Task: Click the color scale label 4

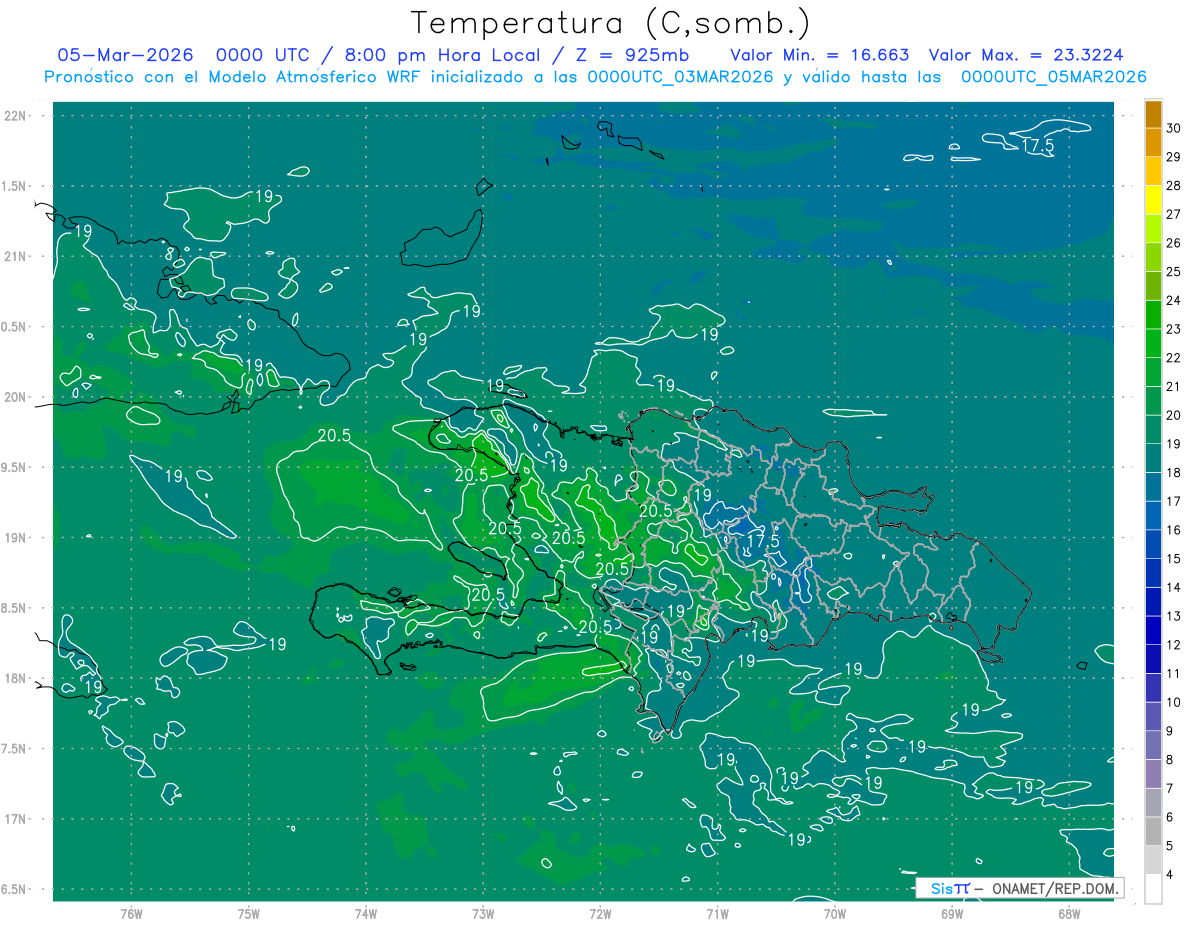Action: click(1170, 874)
